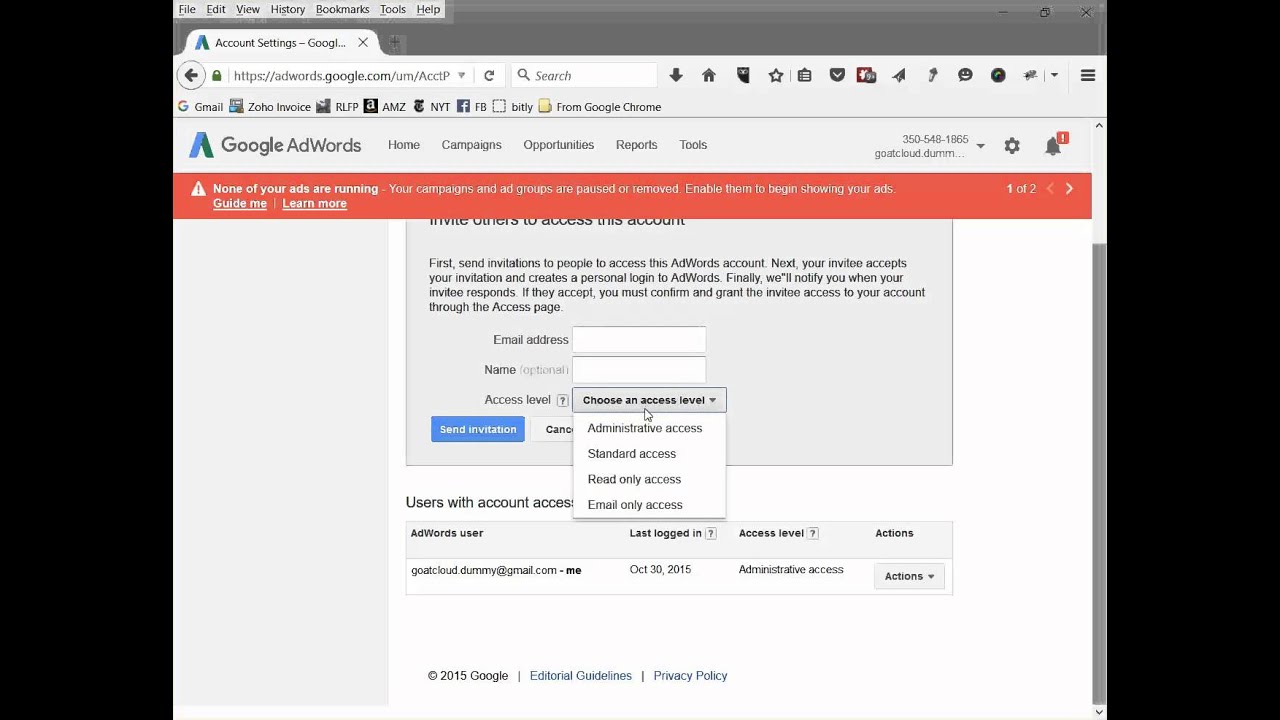1280x720 pixels.
Task: Click the Hootsuite owl toolbar icon
Action: pyautogui.click(x=743, y=75)
